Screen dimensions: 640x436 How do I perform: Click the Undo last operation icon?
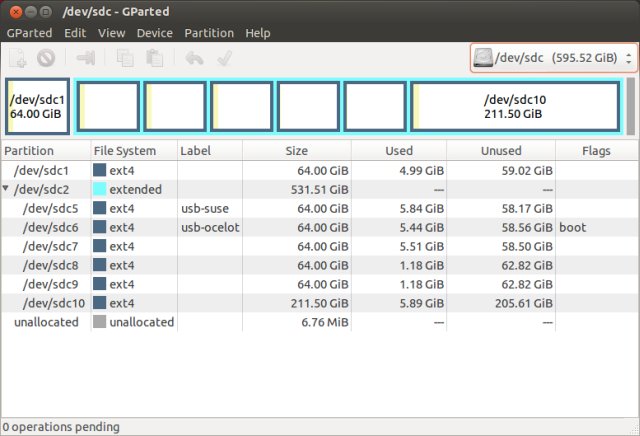point(195,58)
